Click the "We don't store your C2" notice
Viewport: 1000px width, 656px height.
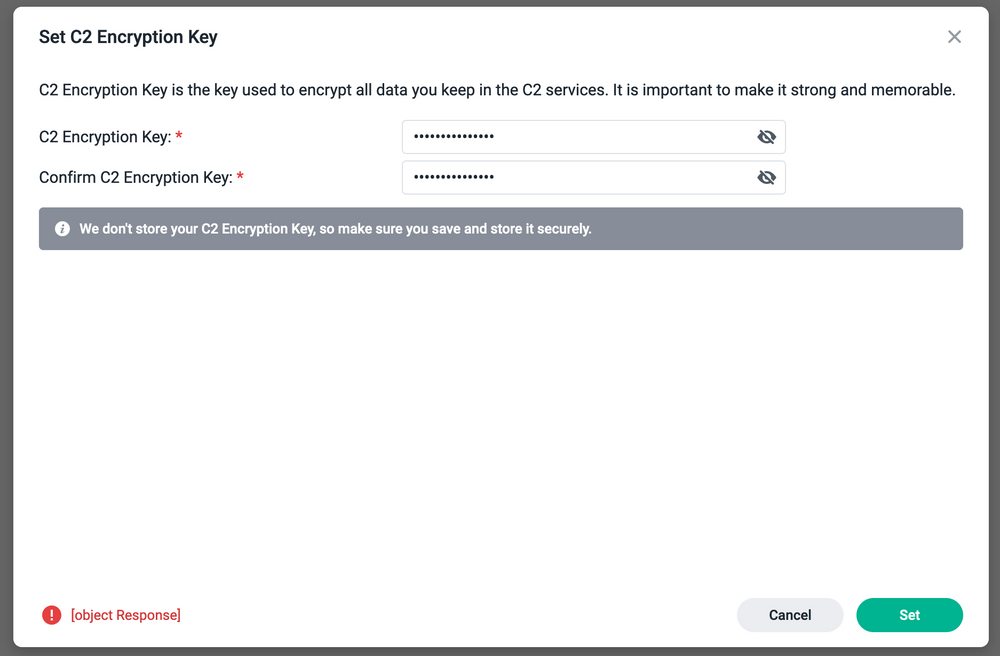point(335,229)
